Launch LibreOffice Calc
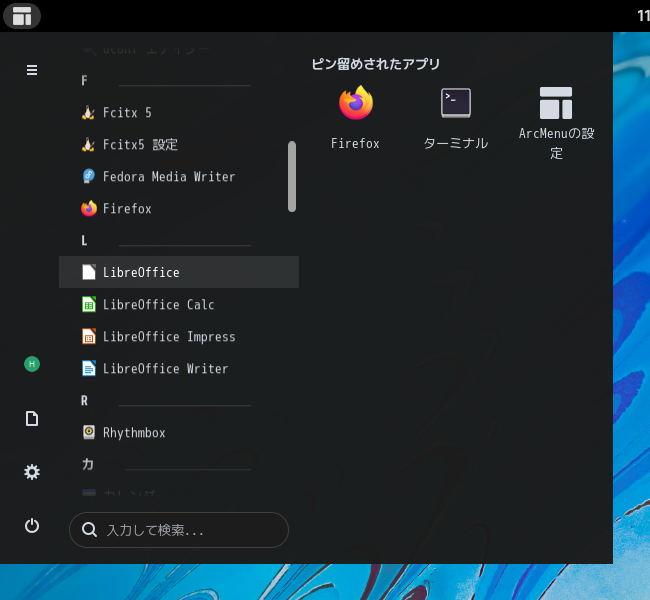 click(179, 304)
